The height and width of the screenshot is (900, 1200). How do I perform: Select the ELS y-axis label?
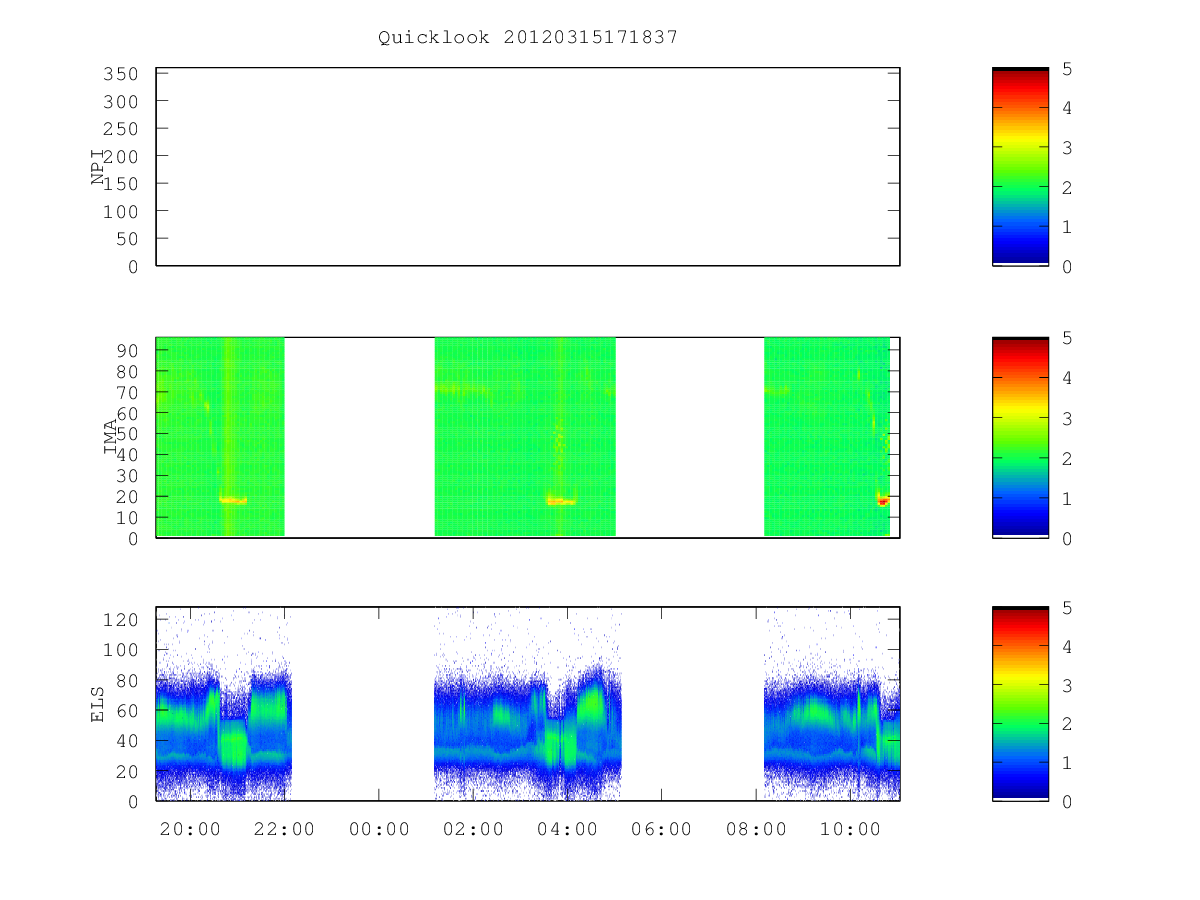tap(98, 704)
